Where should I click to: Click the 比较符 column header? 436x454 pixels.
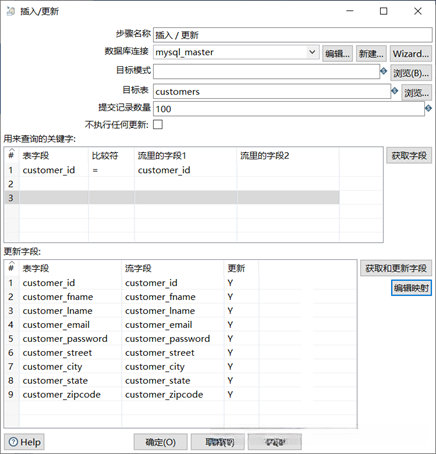[105, 156]
